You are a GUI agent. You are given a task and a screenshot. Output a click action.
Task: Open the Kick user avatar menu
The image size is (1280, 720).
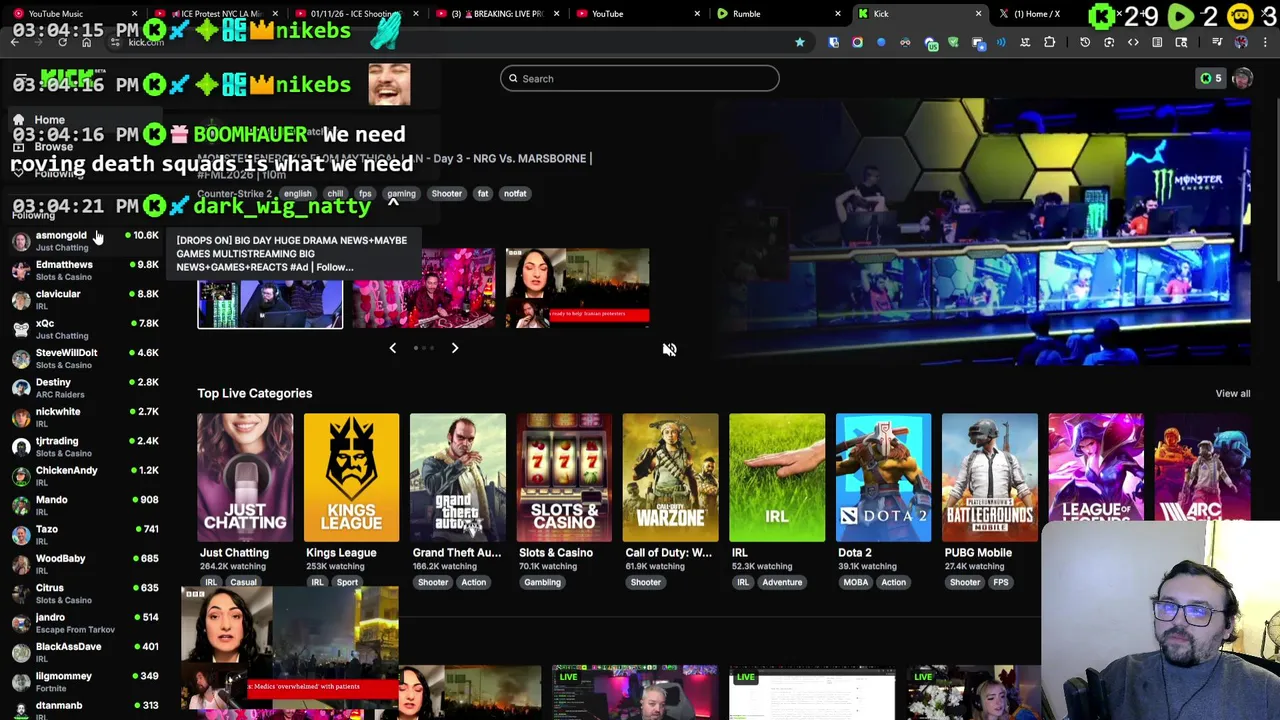click(1243, 78)
